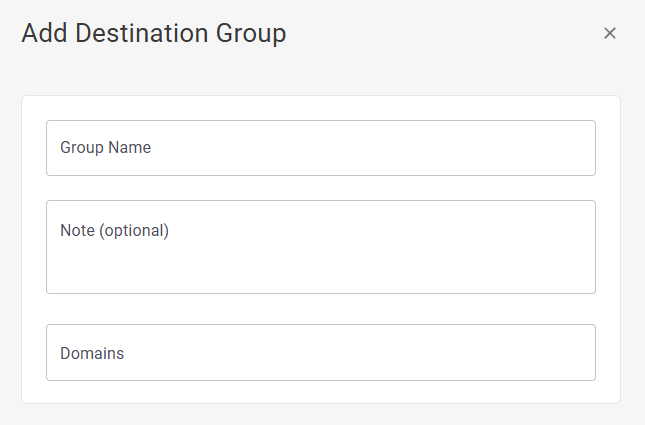Exit the destination group form via X
The width and height of the screenshot is (645, 425).
coord(610,33)
